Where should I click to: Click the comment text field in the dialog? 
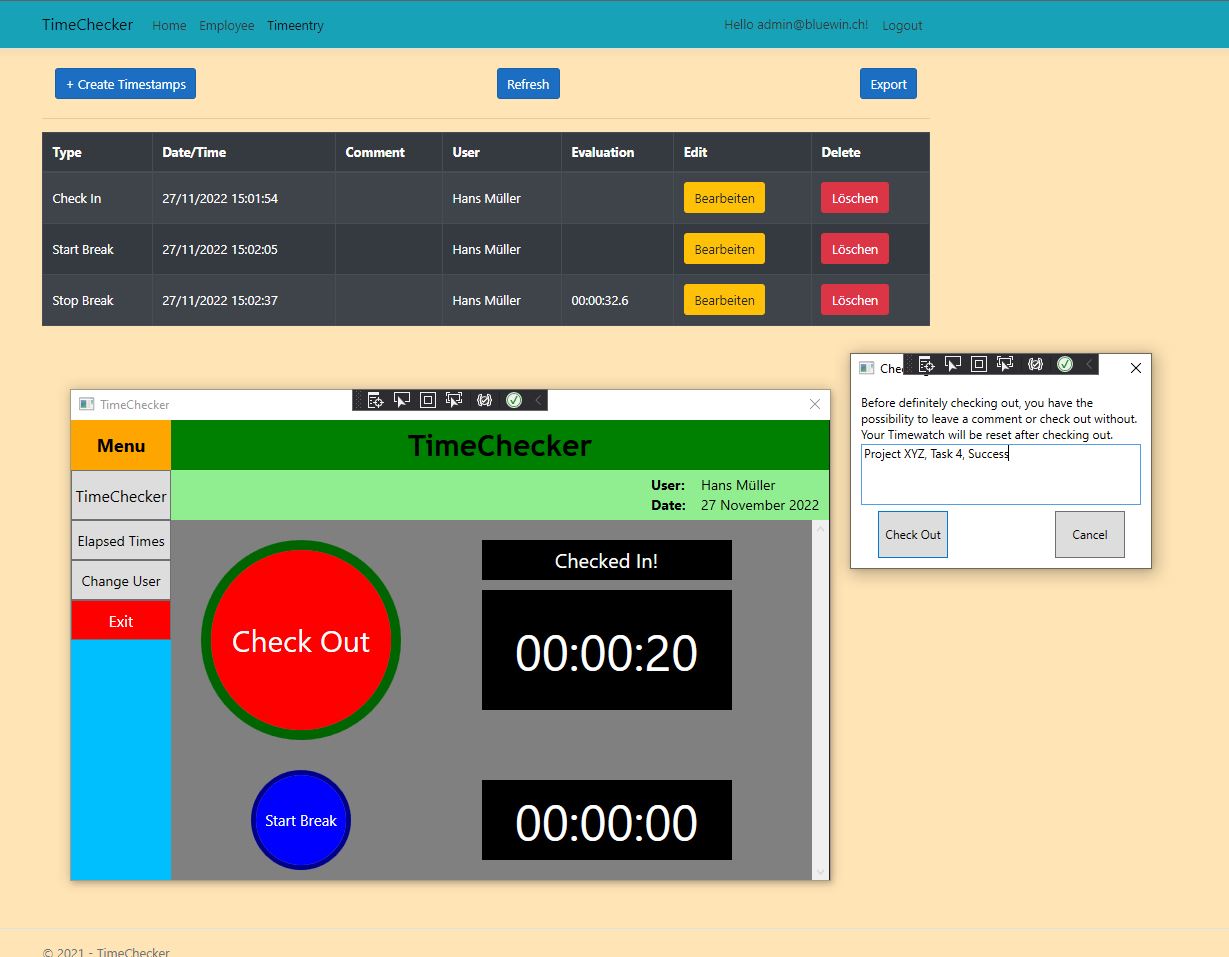pos(999,474)
